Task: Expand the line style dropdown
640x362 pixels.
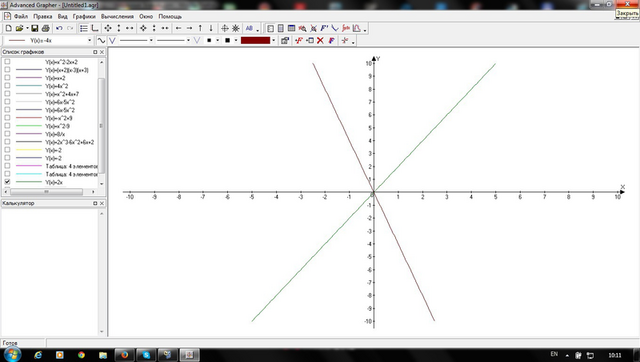Action: pos(151,40)
